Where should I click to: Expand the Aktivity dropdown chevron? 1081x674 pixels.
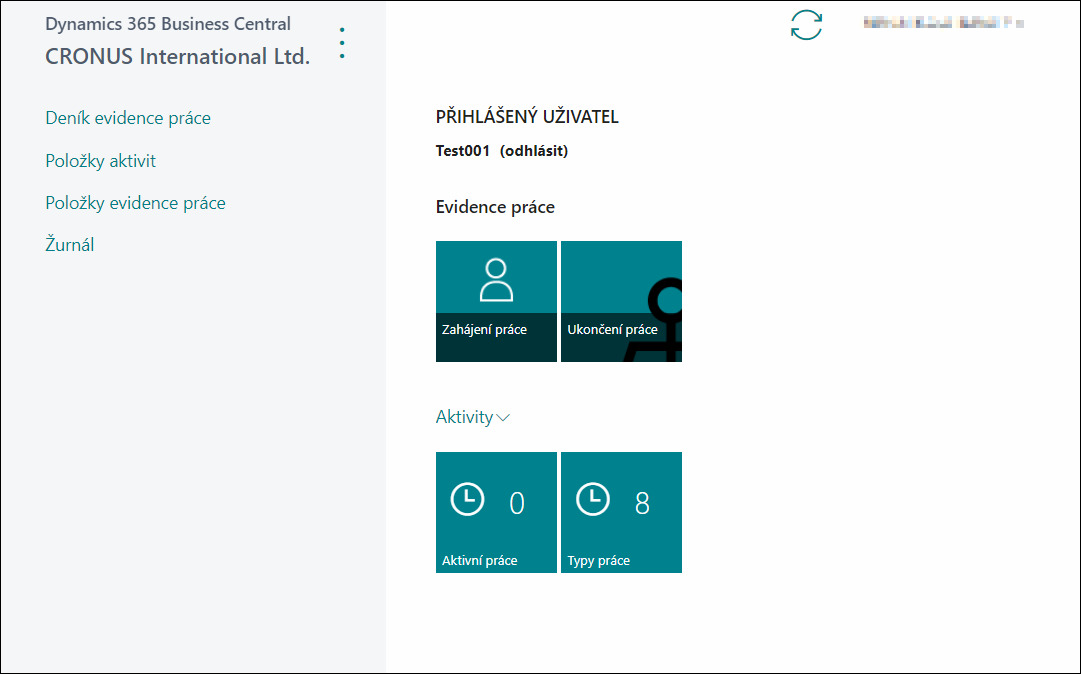(503, 418)
